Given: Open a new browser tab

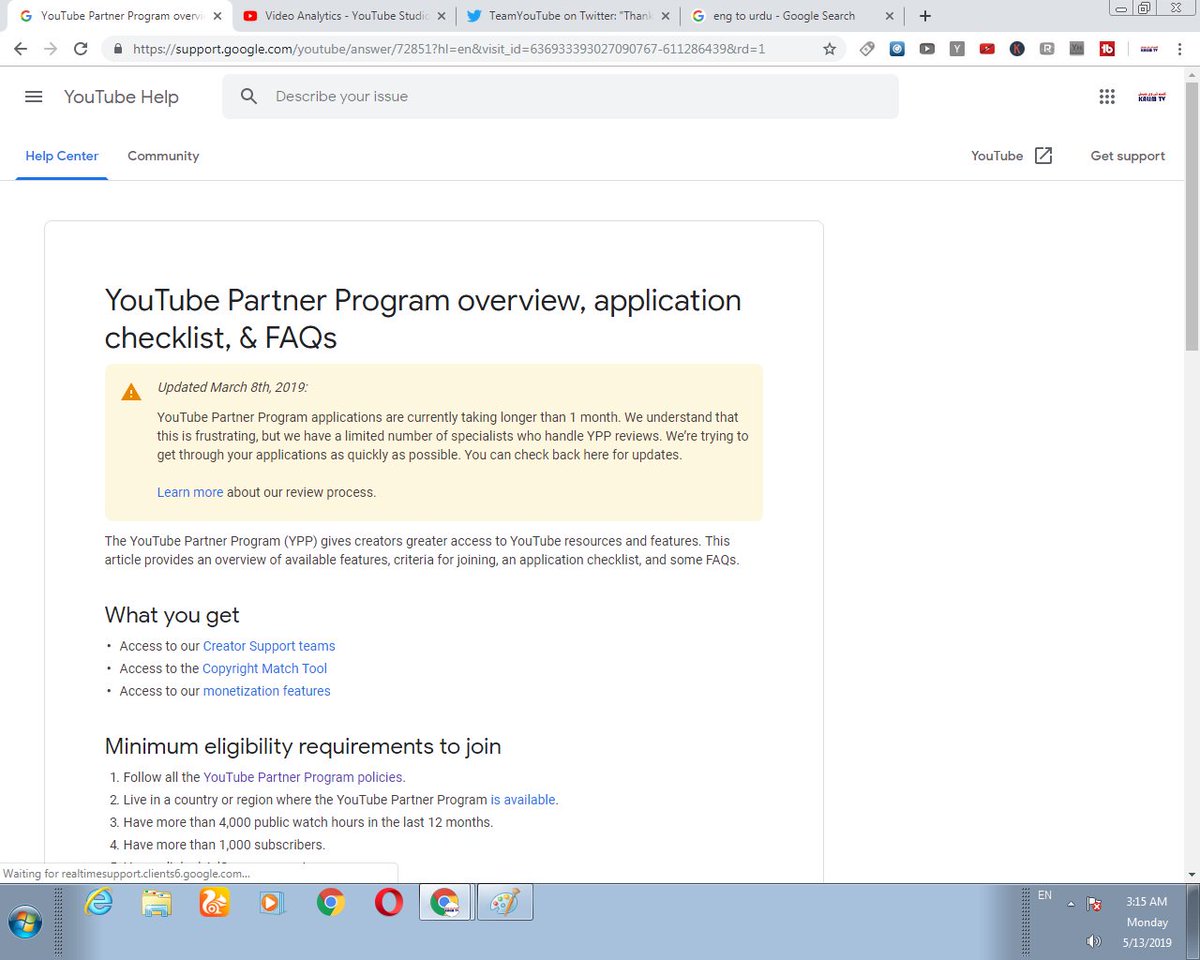Looking at the screenshot, I should (x=925, y=16).
